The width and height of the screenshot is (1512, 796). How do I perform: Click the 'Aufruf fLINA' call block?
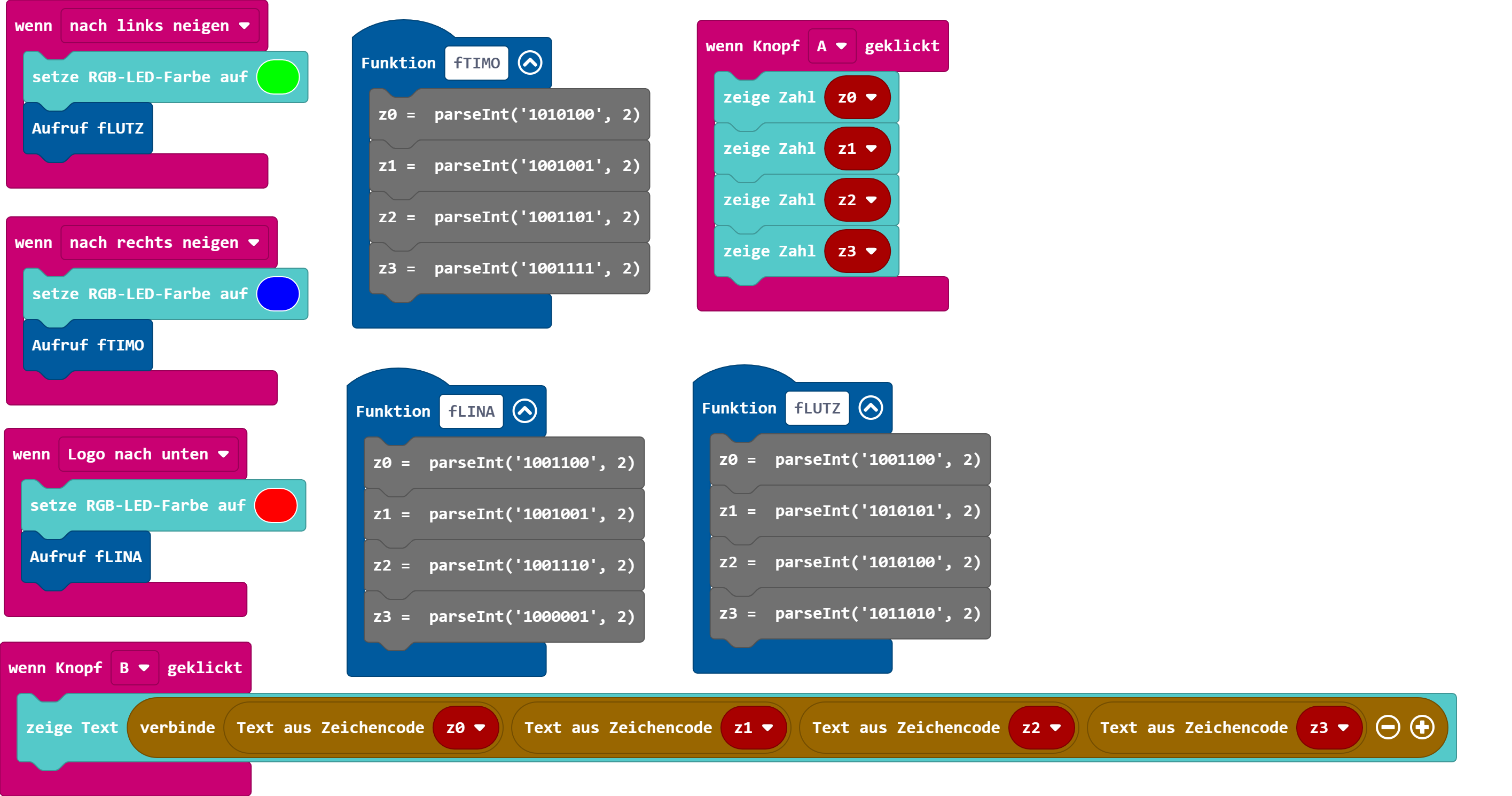pos(85,557)
